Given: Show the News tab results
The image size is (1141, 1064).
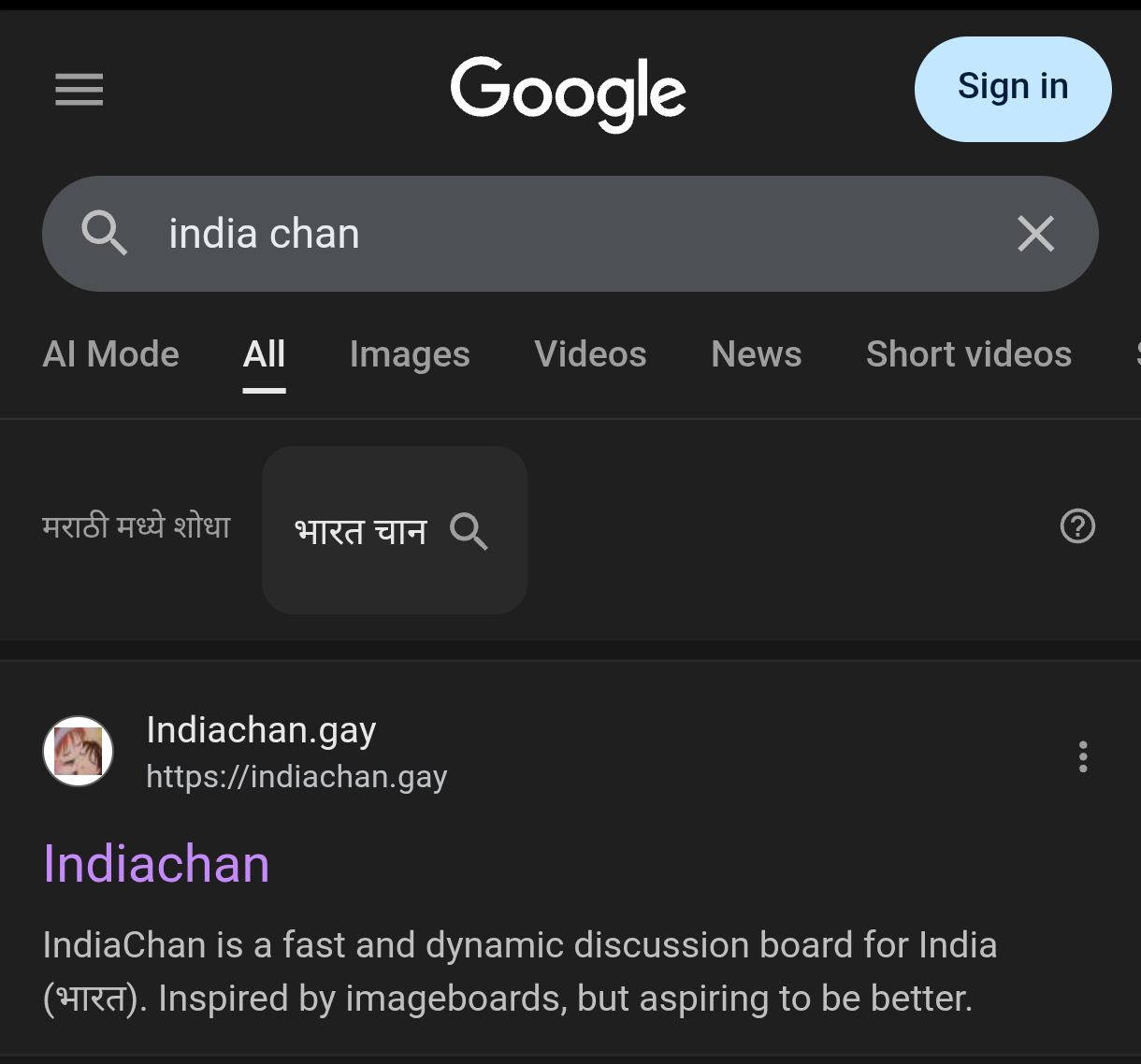Looking at the screenshot, I should coord(757,354).
